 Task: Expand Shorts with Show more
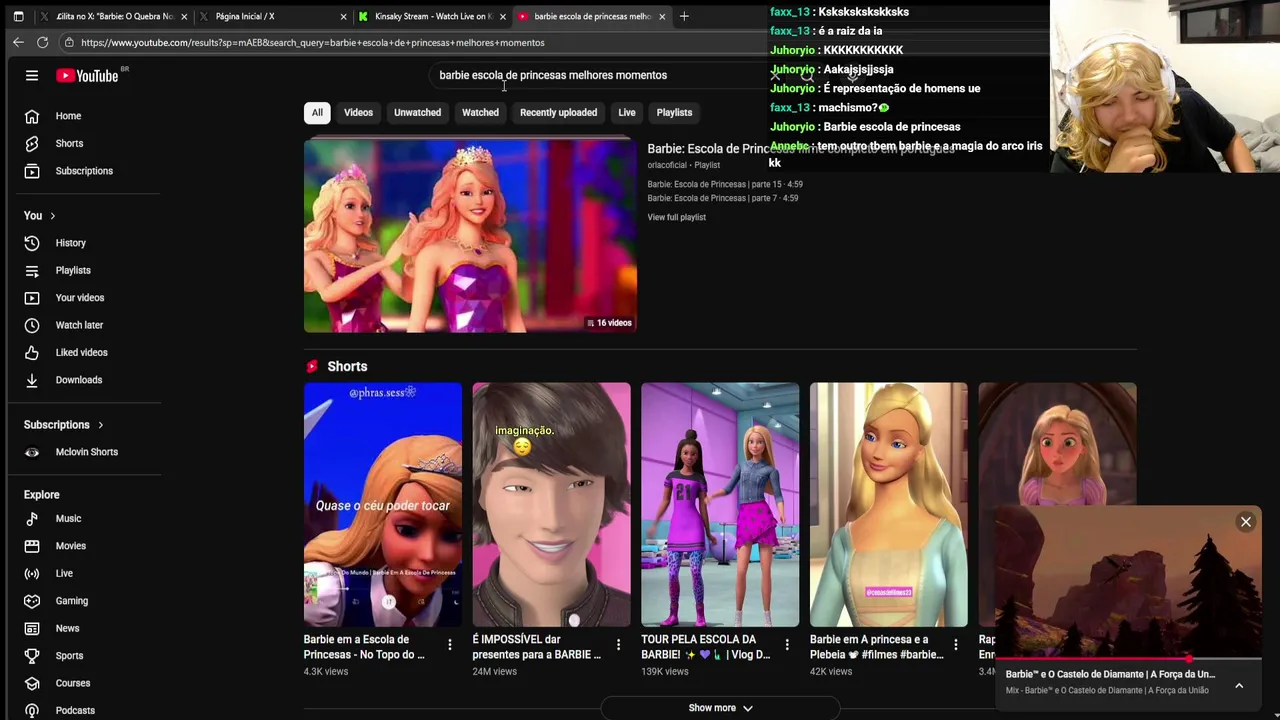(720, 708)
